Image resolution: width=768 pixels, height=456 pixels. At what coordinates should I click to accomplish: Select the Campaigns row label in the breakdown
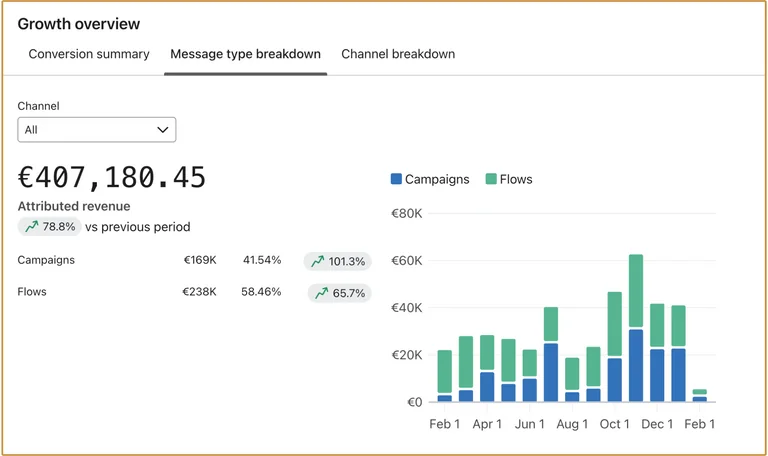click(x=46, y=260)
